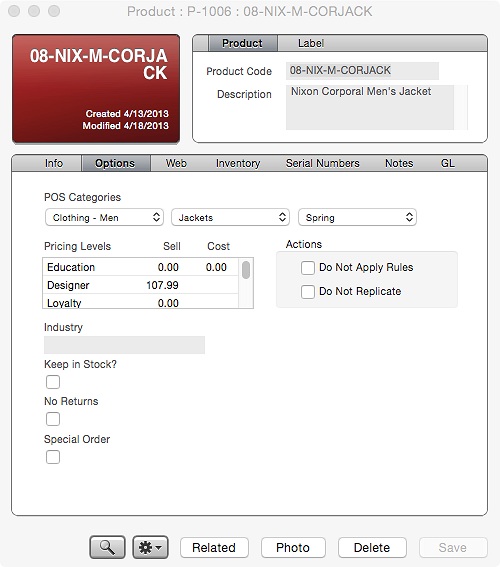
Task: Open the Jackets subcategory dropdown
Action: 230,217
